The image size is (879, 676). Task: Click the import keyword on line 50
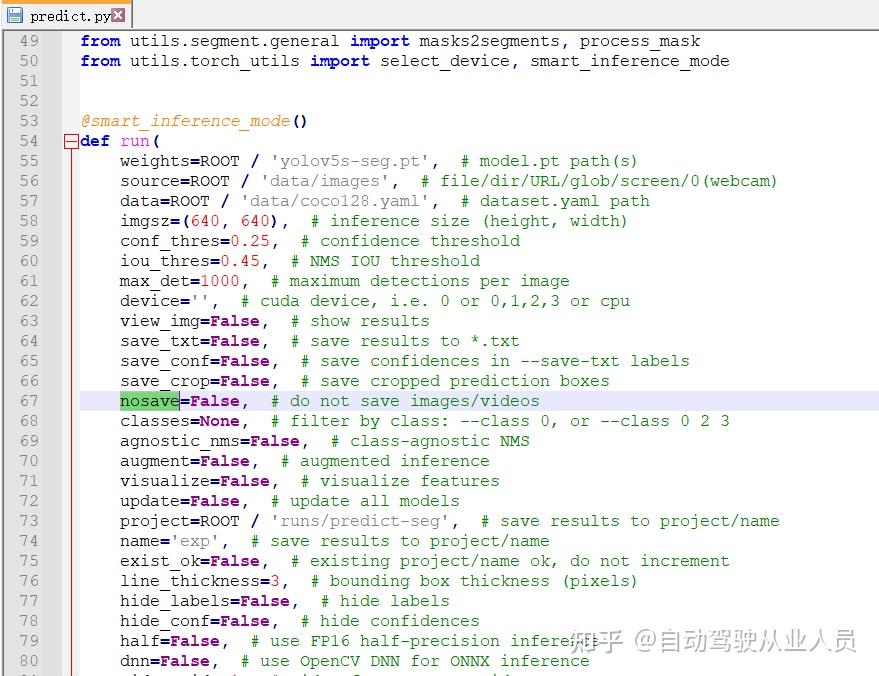(x=339, y=60)
